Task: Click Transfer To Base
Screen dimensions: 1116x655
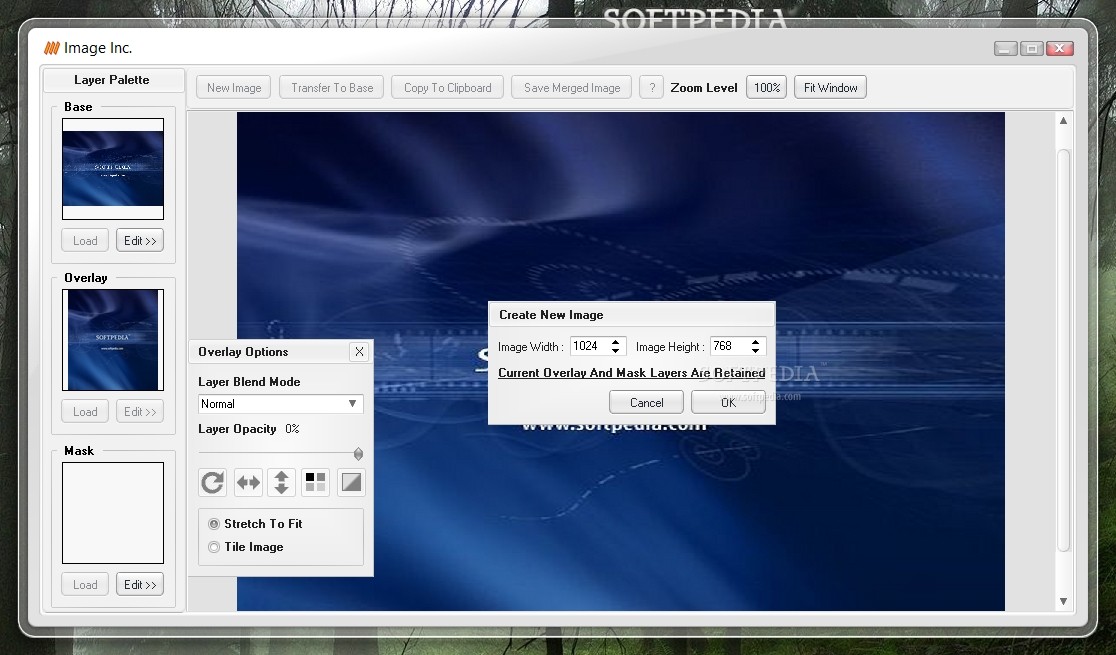Action: click(x=332, y=88)
